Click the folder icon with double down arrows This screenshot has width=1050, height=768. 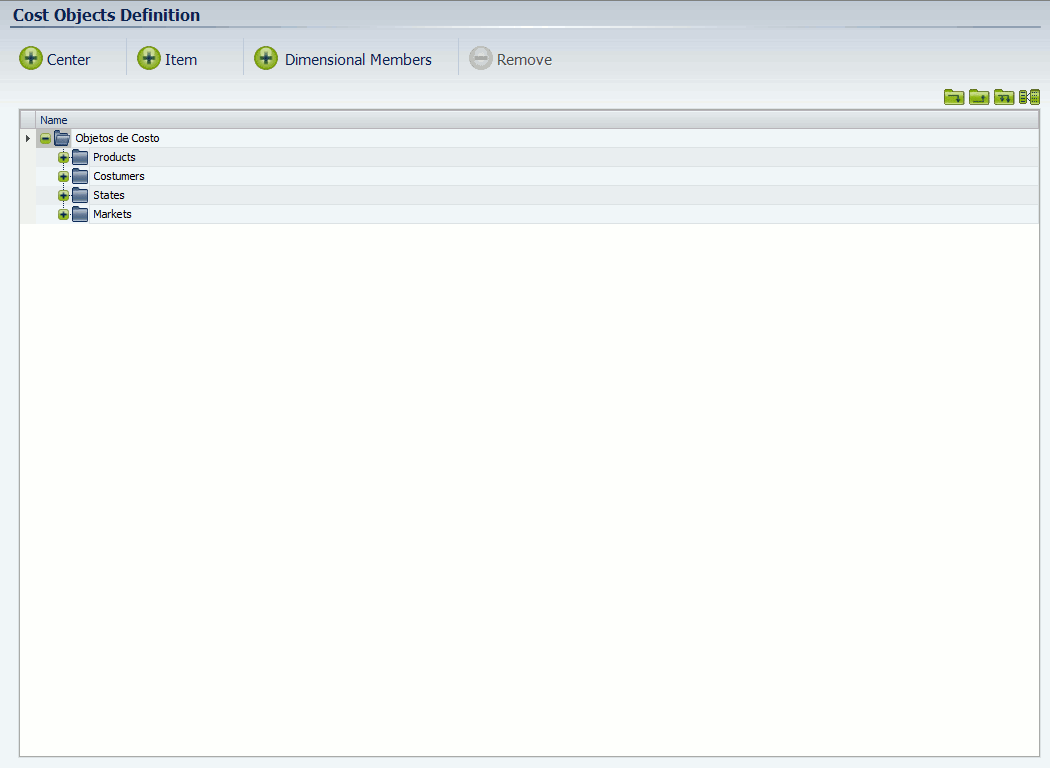point(1003,97)
